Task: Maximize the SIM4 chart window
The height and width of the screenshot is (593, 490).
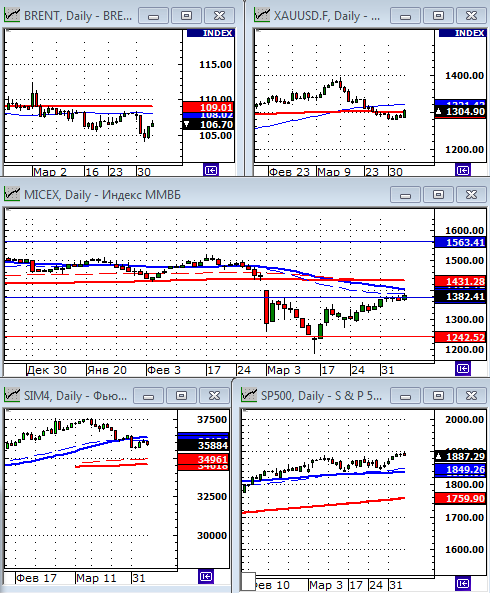Action: (181, 396)
